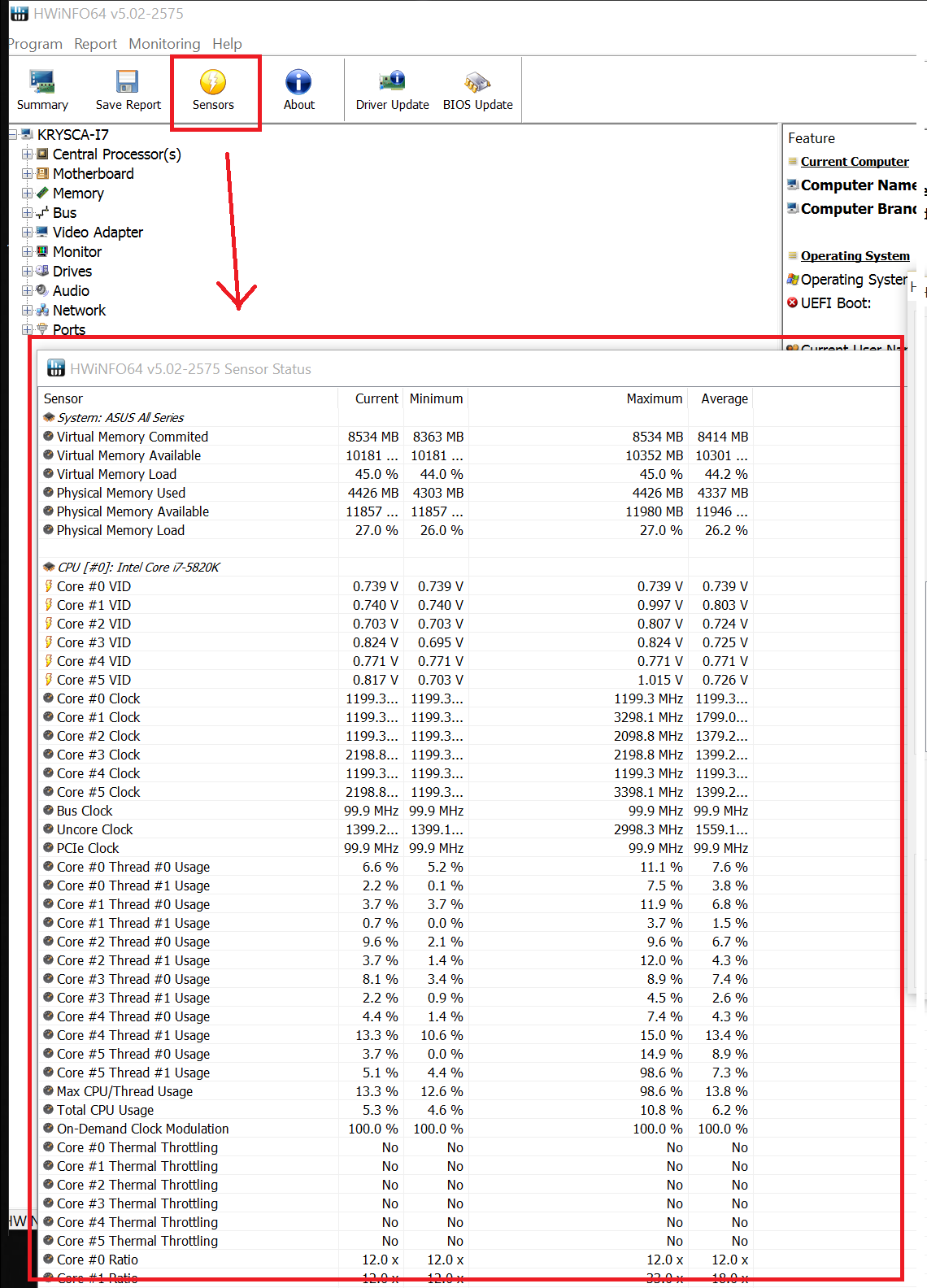This screenshot has height=1288, width=927.
Task: Open the Monitoring menu
Action: 164,44
